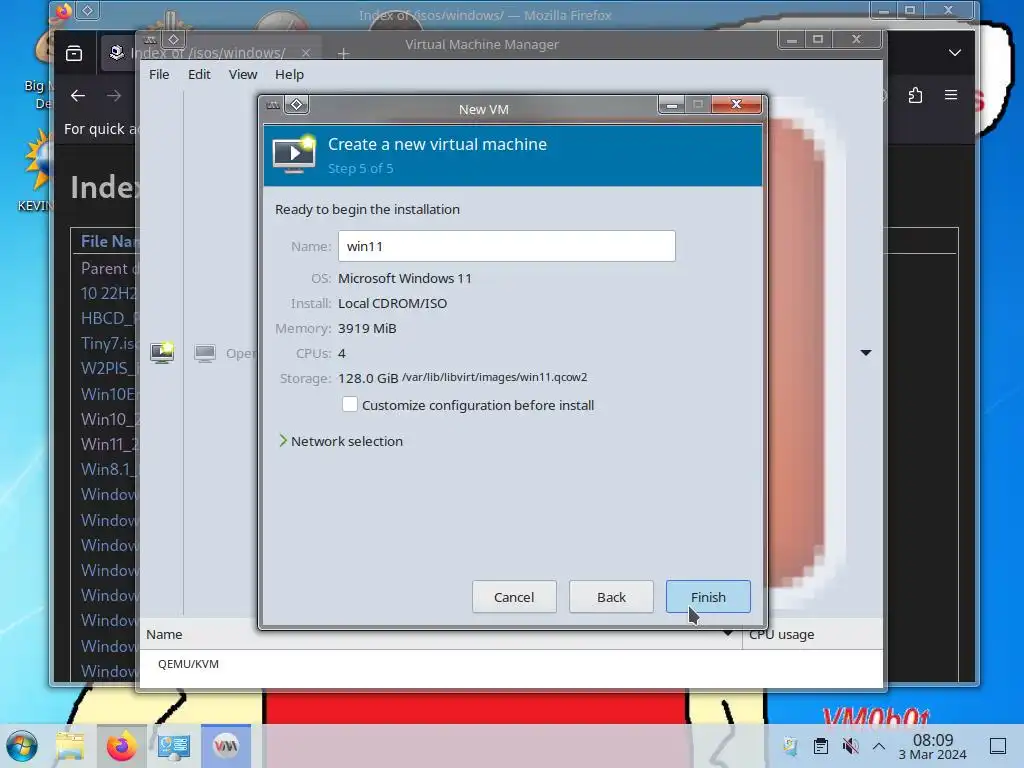
Task: Open the KEVIN desktop icon
Action: (37, 170)
